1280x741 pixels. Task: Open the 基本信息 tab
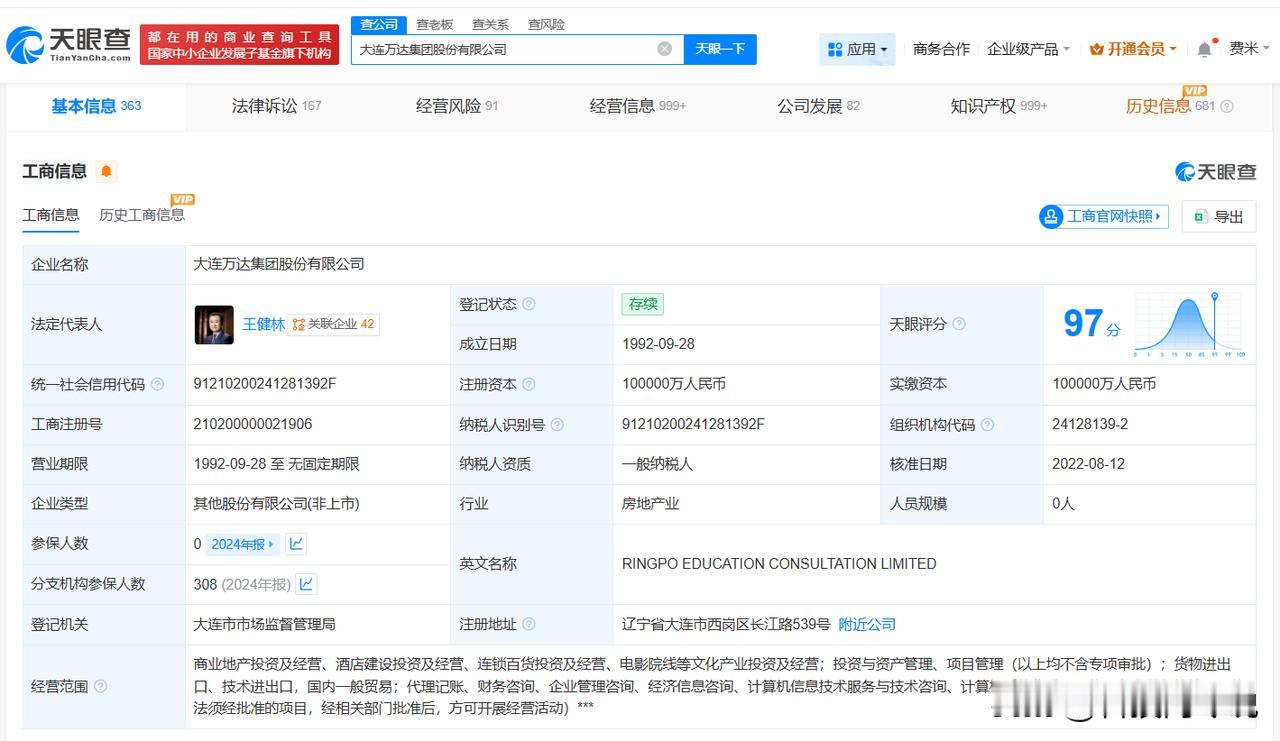click(x=96, y=106)
